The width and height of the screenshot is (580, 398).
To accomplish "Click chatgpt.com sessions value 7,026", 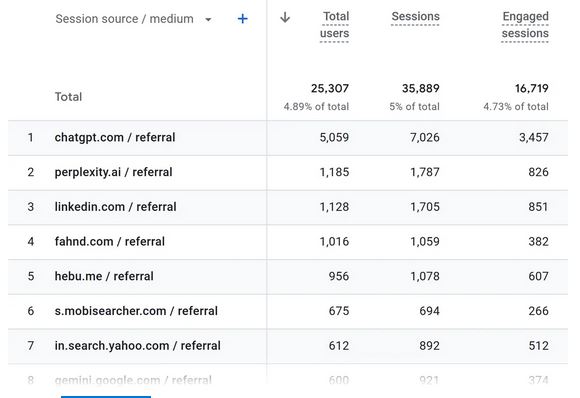I will coord(425,138).
